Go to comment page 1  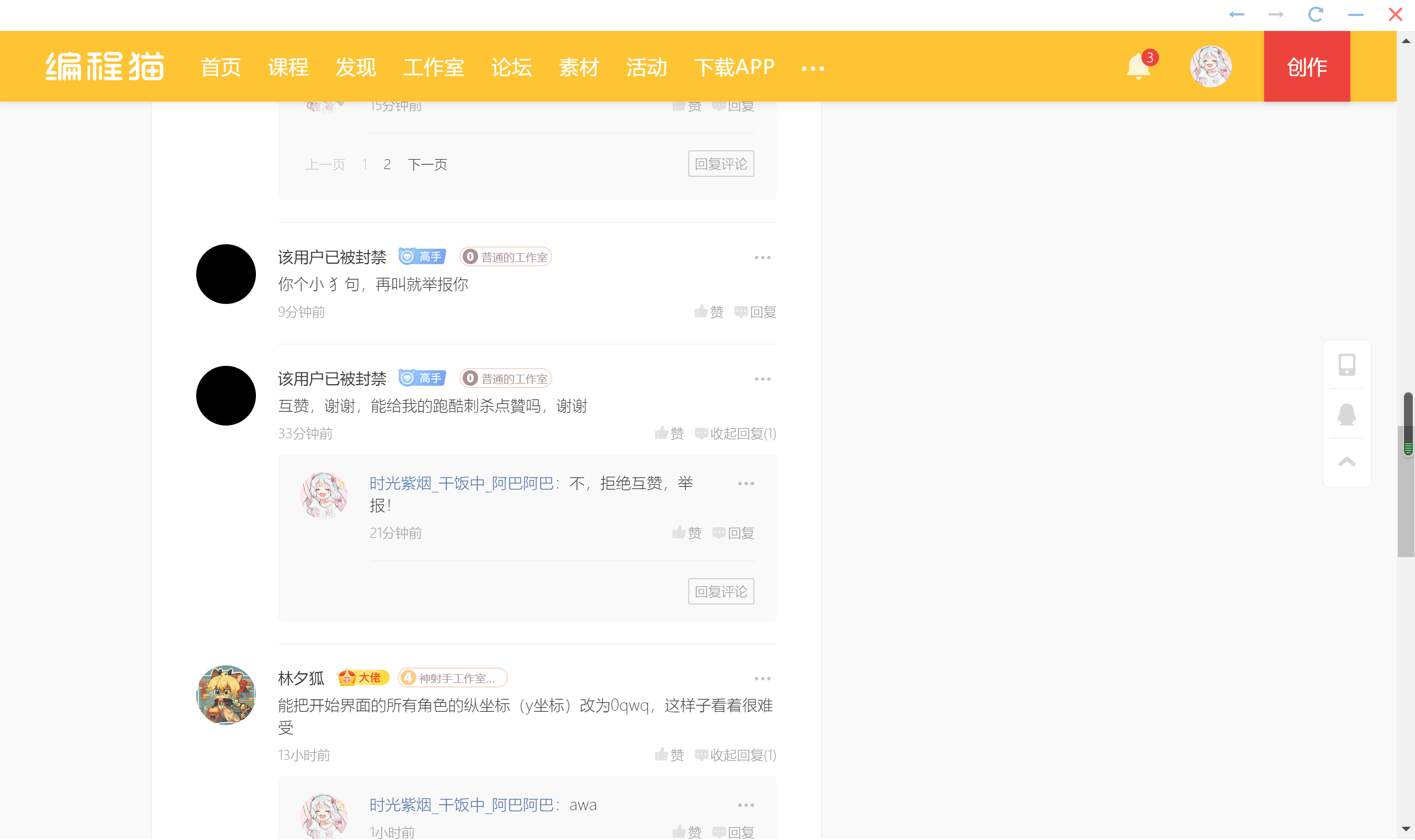[x=364, y=164]
